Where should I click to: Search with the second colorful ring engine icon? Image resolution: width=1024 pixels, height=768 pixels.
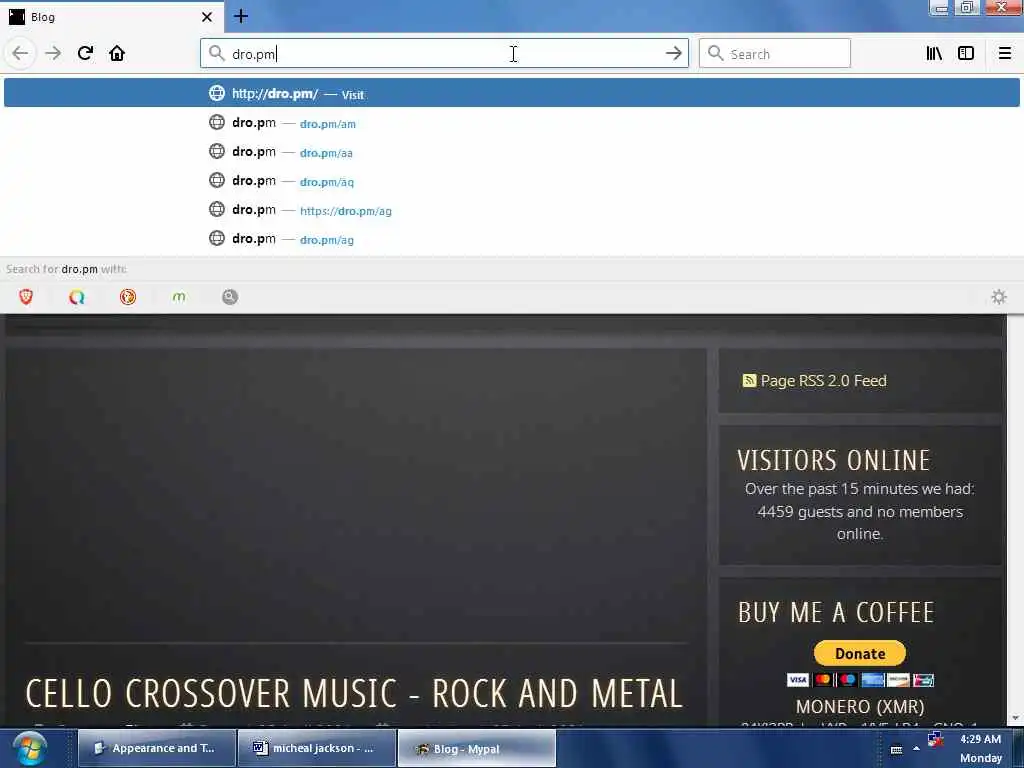[x=77, y=297]
